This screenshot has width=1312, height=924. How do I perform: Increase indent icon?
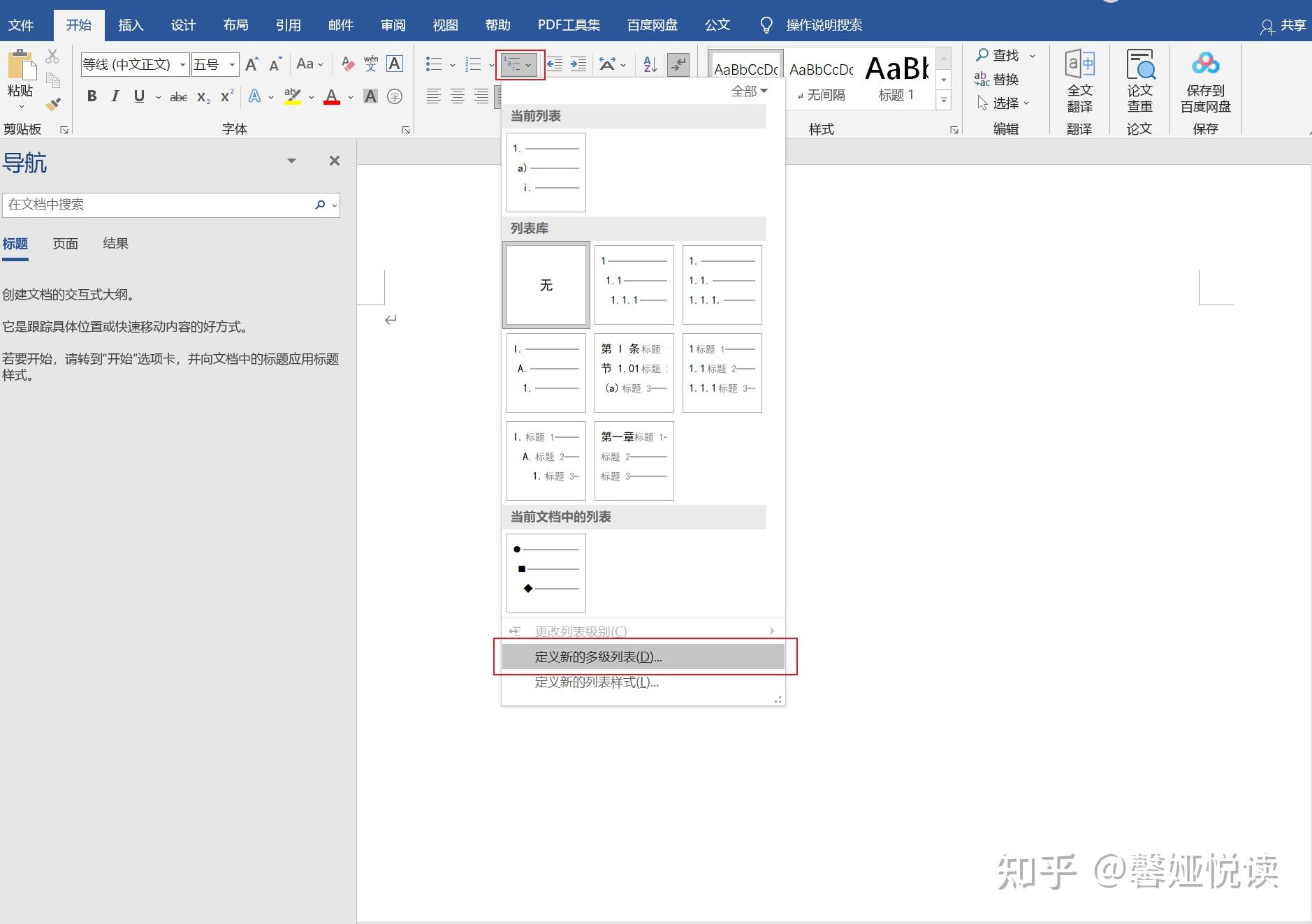(578, 65)
